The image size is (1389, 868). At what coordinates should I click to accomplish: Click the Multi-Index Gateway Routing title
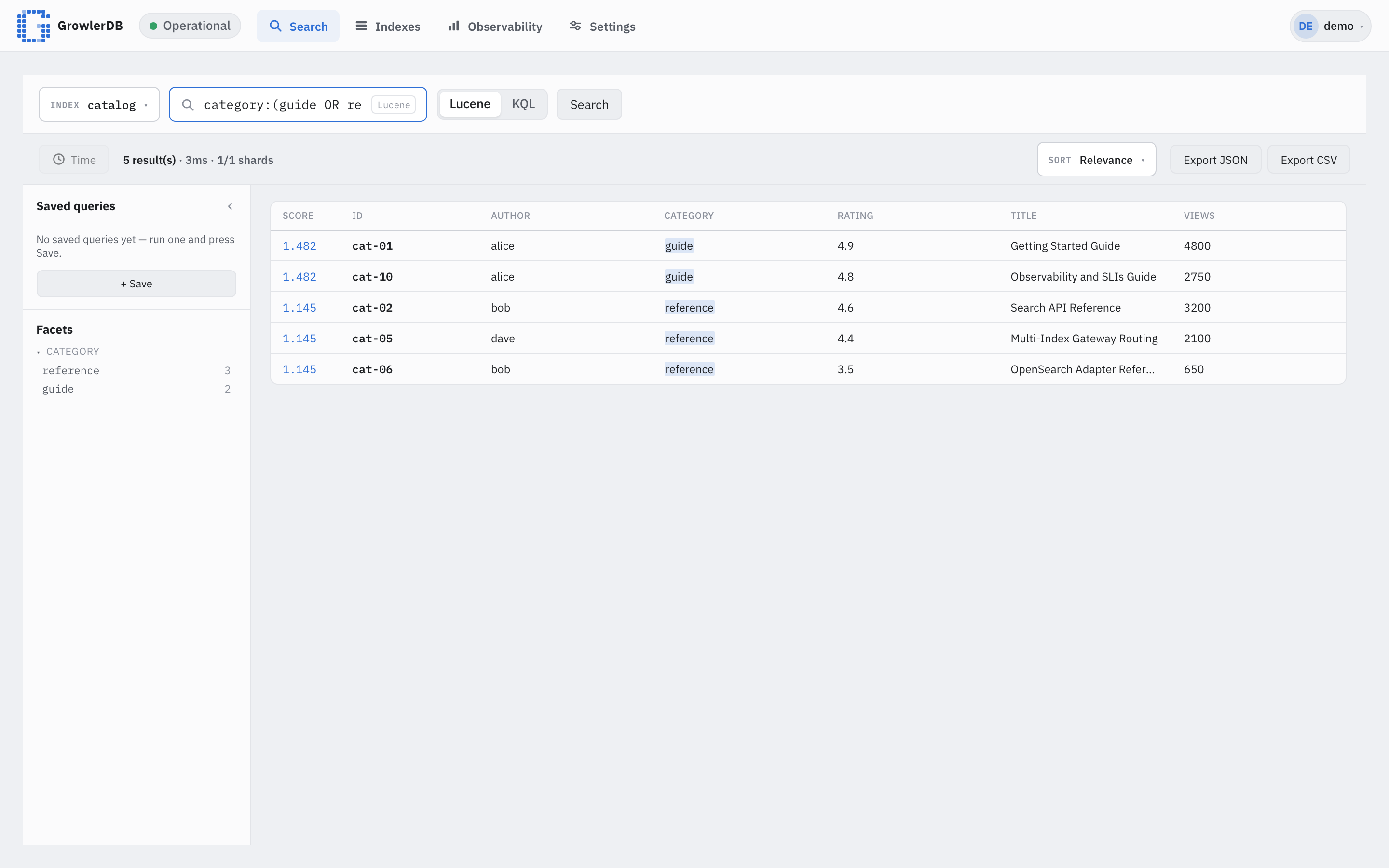[x=1084, y=339]
